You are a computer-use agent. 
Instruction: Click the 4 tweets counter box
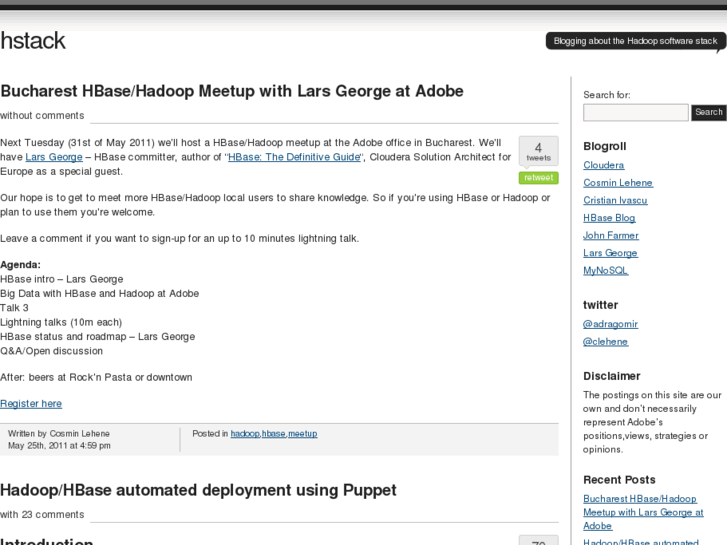[538, 151]
